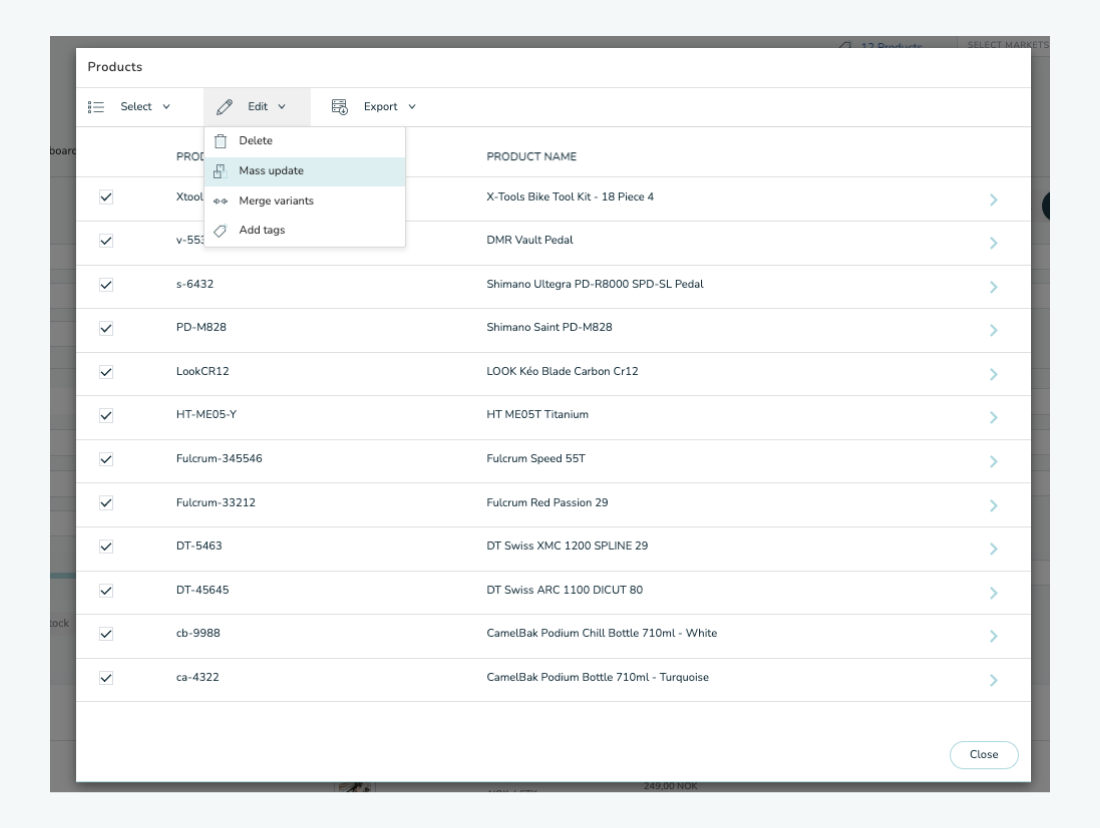Image resolution: width=1100 pixels, height=828 pixels.
Task: Click product number s-6432
Action: [195, 284]
